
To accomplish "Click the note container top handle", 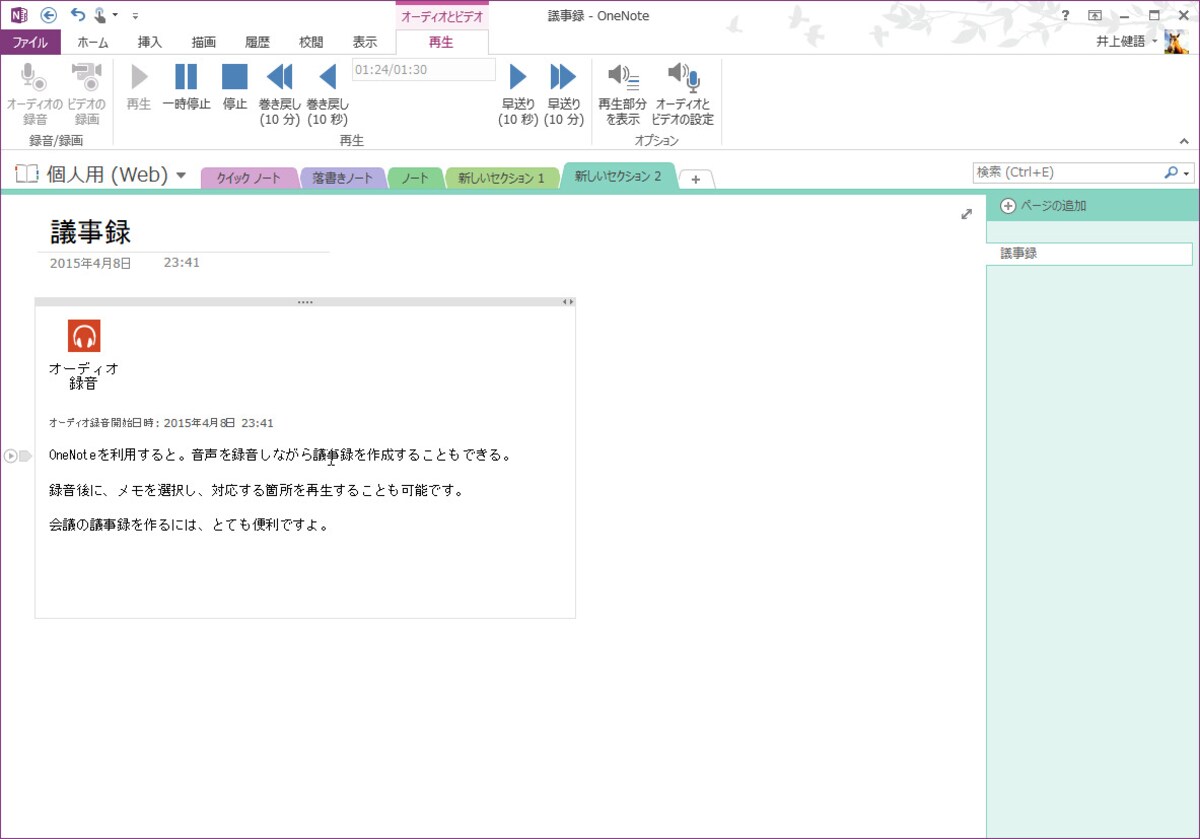I will (x=305, y=301).
